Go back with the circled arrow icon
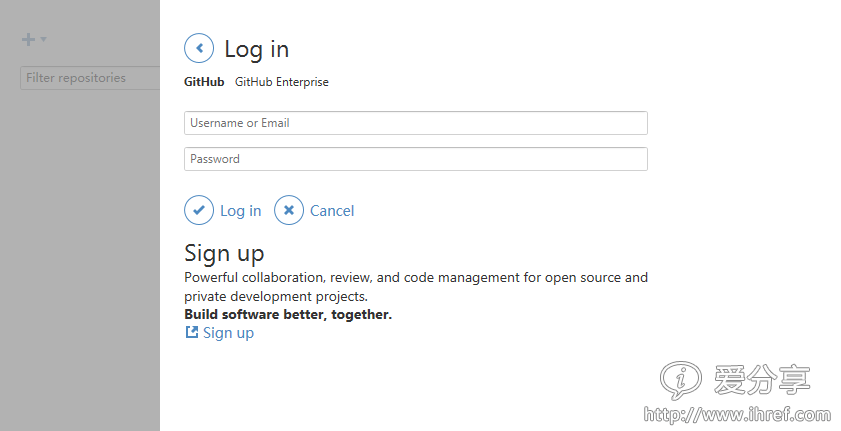The image size is (841, 431). coord(199,48)
